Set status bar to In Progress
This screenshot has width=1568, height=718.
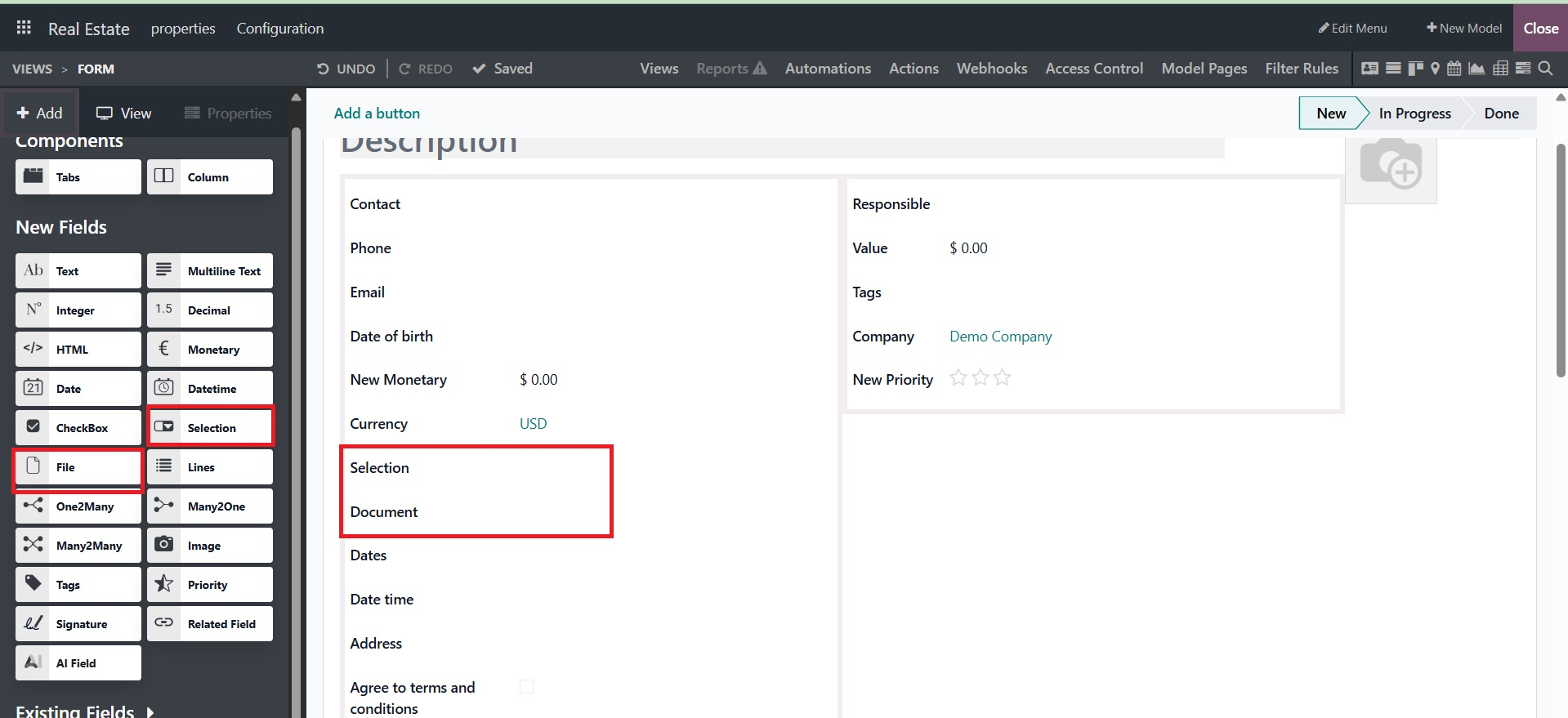(x=1414, y=114)
